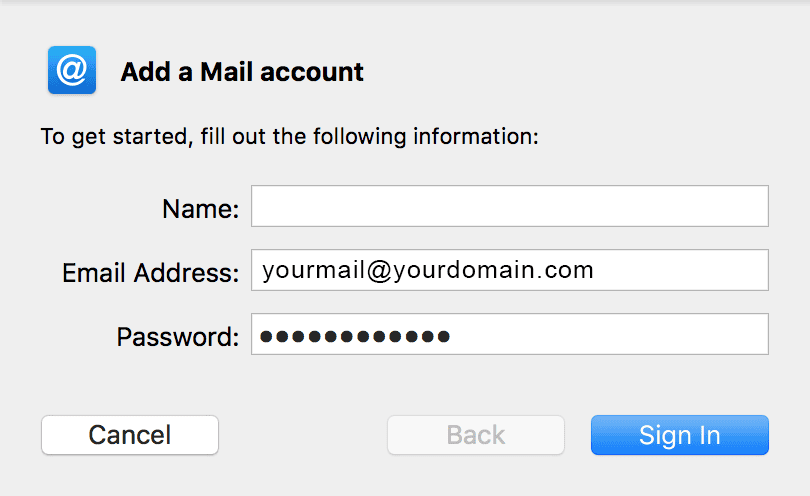This screenshot has width=810, height=496.
Task: Click the "Password:" label
Action: pyautogui.click(x=177, y=337)
